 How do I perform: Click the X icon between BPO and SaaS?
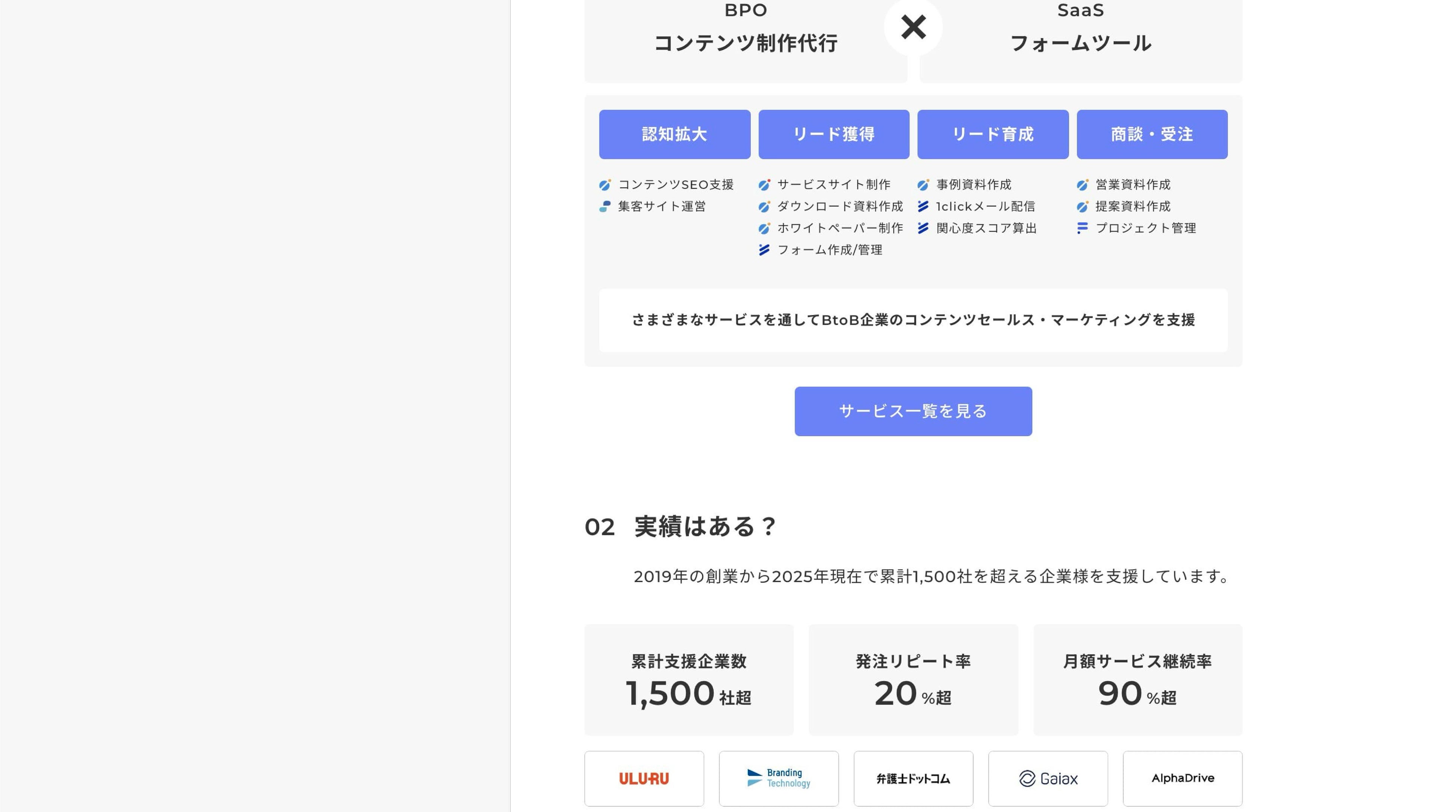click(x=913, y=27)
